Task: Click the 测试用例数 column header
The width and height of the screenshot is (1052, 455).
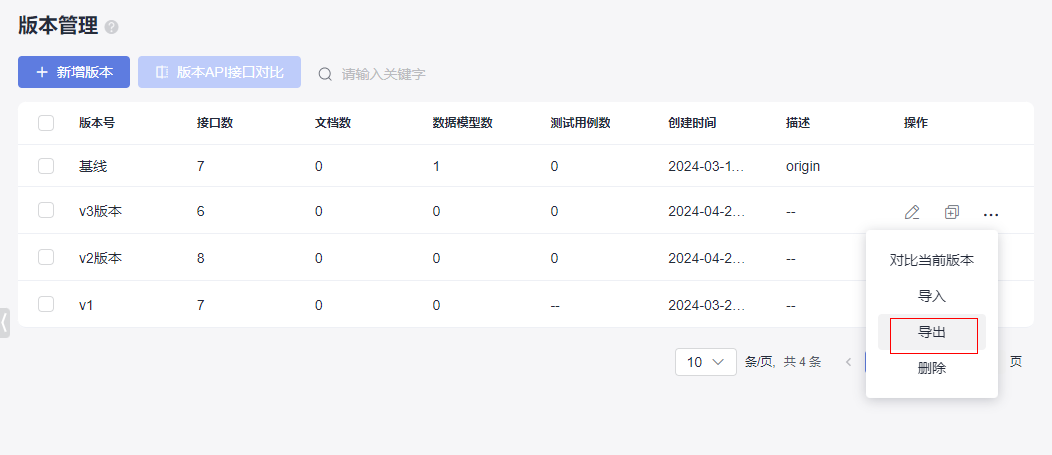Action: click(580, 123)
